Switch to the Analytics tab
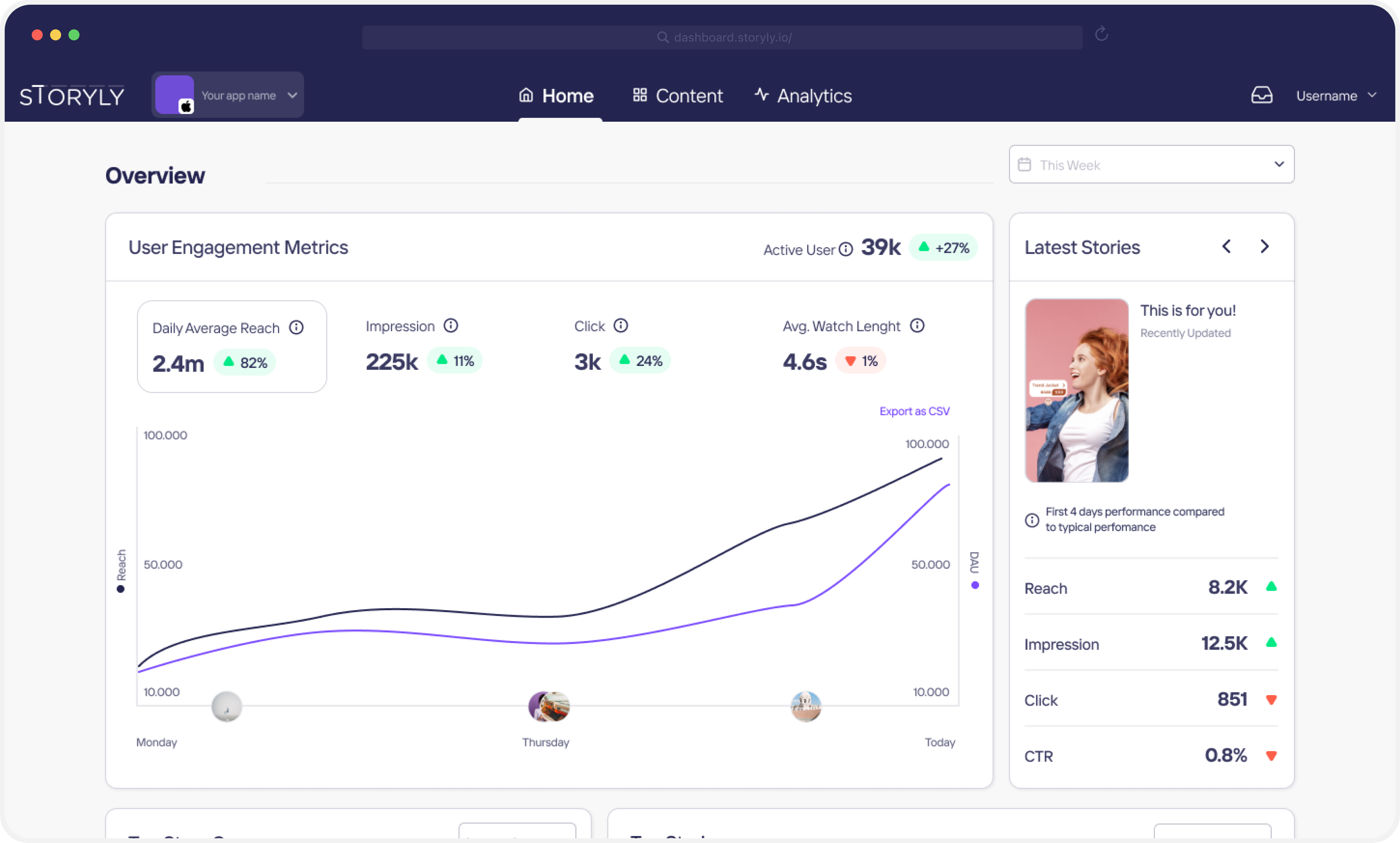 point(803,95)
